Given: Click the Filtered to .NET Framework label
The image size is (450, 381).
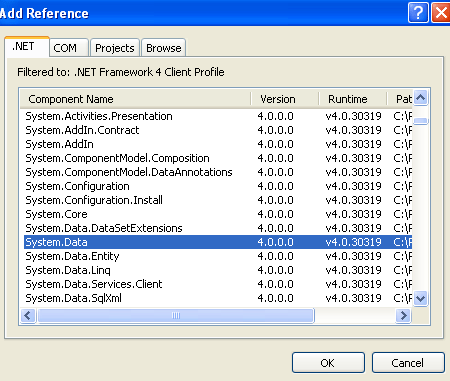Looking at the screenshot, I should (x=121, y=72).
